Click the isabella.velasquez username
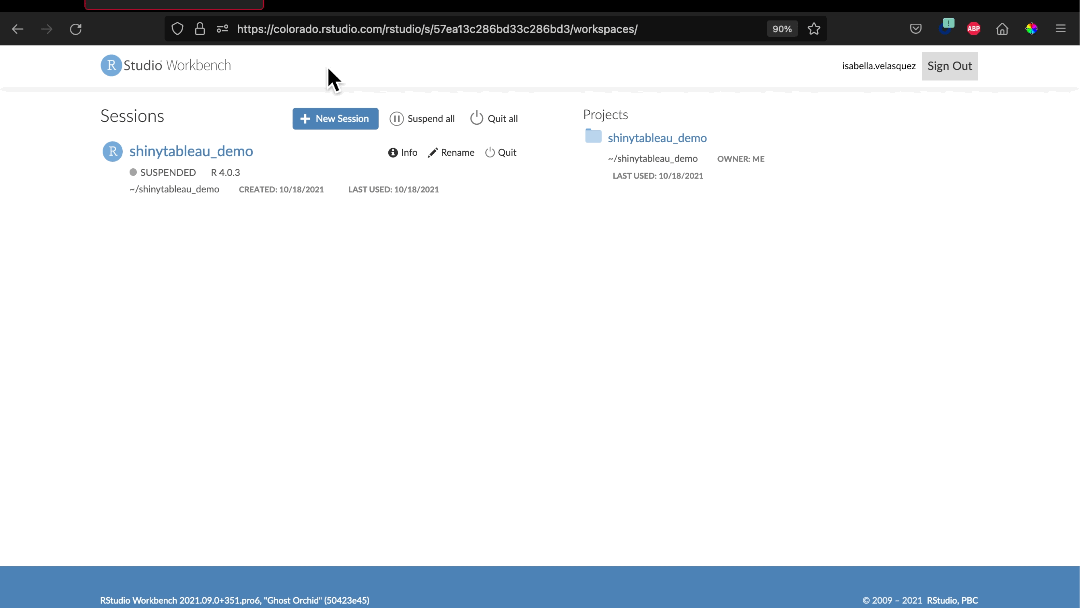Image resolution: width=1080 pixels, height=608 pixels. coord(878,65)
